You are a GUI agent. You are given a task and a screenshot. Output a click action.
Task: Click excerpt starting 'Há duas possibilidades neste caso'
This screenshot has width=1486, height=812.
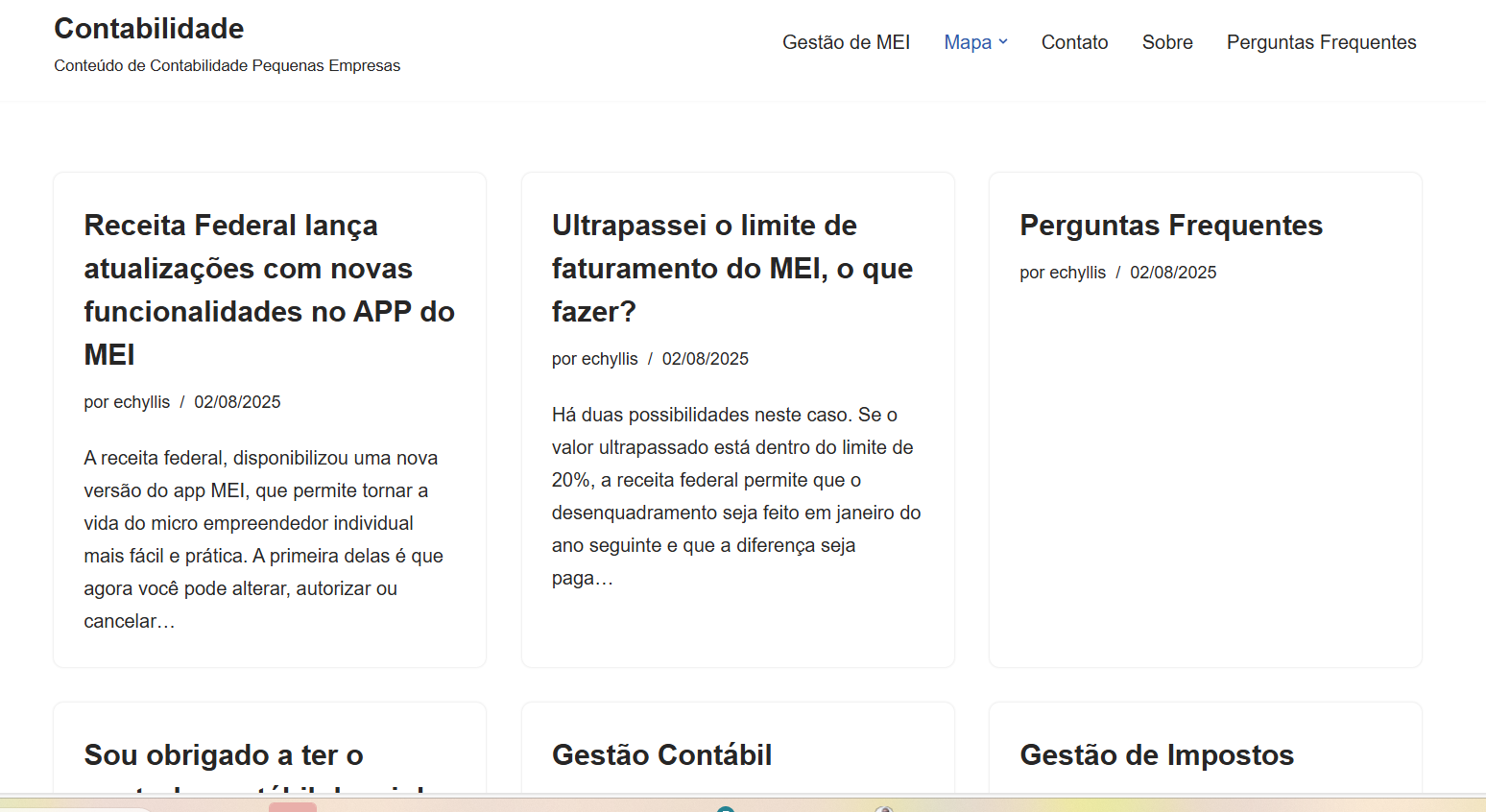[736, 496]
